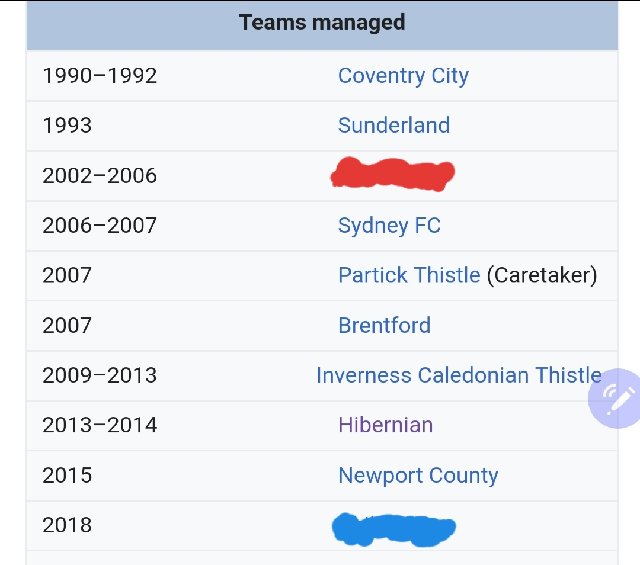Screen dimensions: 640x565
Task: Open the Newport County link
Action: click(x=418, y=476)
